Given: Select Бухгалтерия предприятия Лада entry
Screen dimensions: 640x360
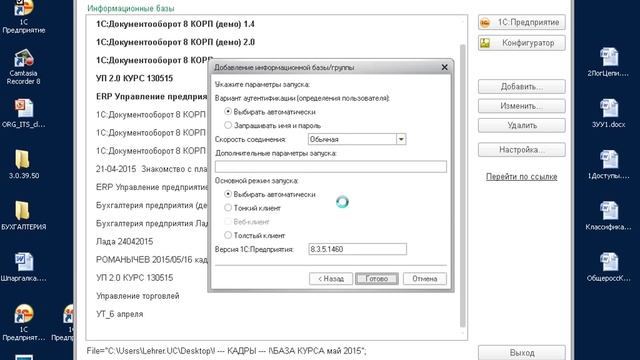Looking at the screenshot, I should click(151, 224).
